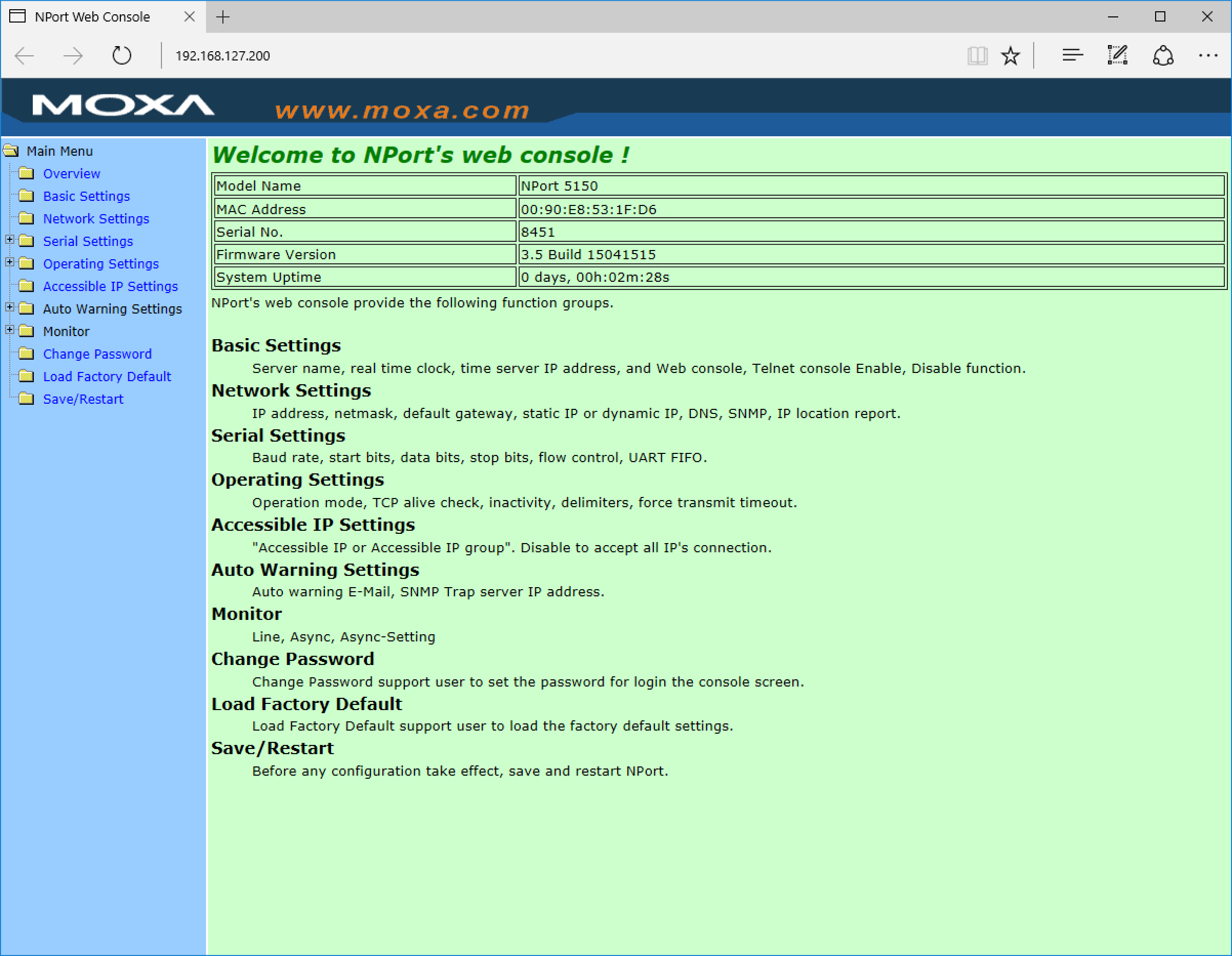Select the Change Password menu item
1232x956 pixels.
click(x=96, y=353)
